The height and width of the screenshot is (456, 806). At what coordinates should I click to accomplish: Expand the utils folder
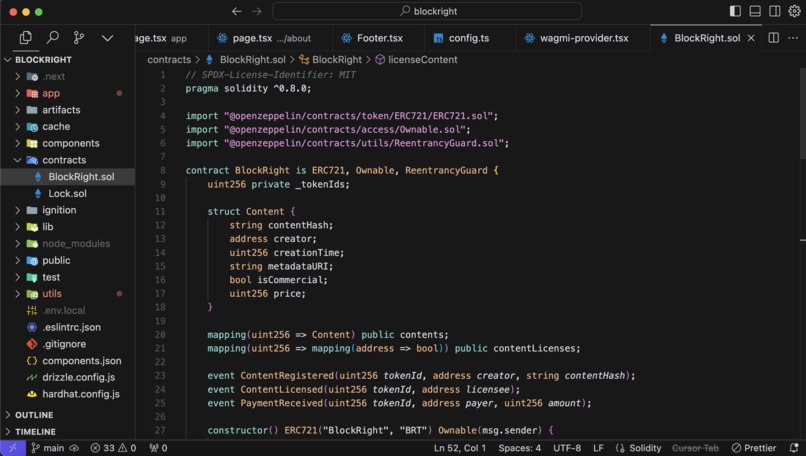tap(67, 294)
